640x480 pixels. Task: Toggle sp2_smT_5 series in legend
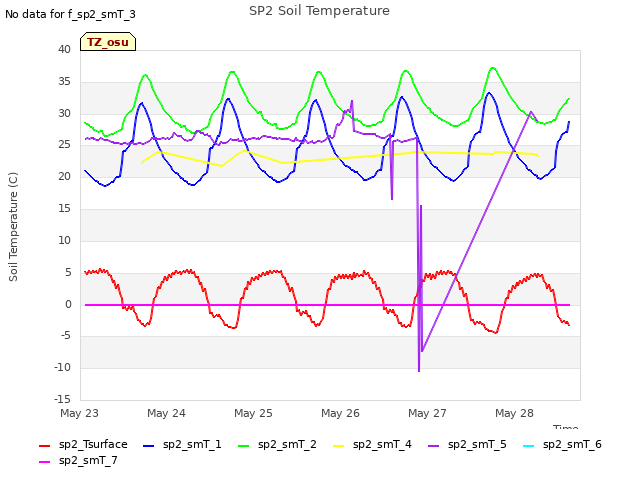[x=467, y=444]
